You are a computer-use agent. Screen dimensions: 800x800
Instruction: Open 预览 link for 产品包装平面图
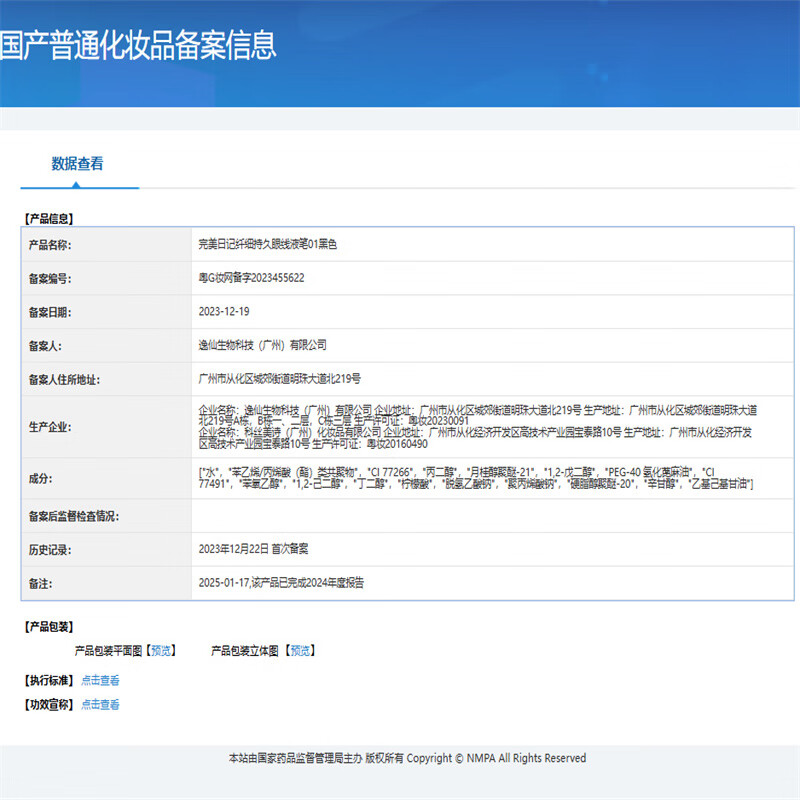(161, 651)
